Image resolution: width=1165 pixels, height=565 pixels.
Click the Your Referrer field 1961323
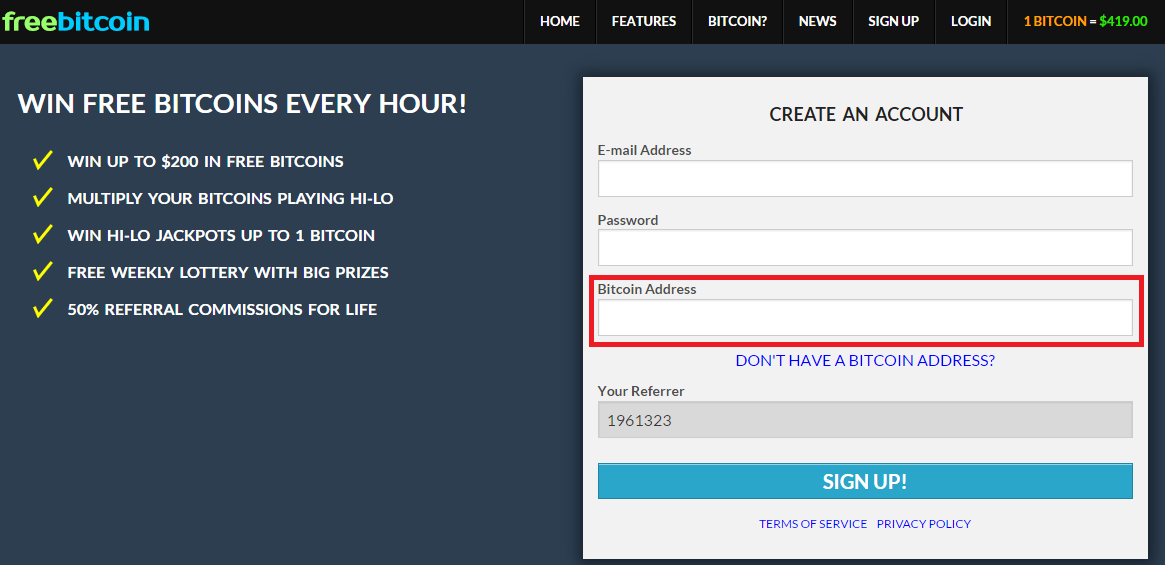coord(865,419)
